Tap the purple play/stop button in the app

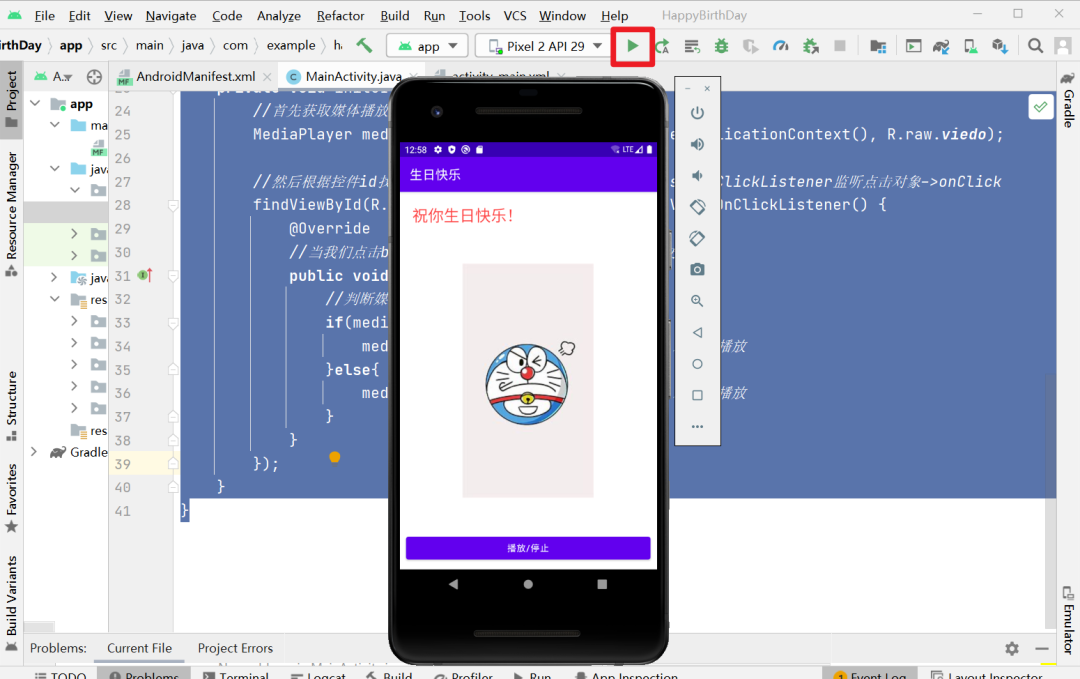pyautogui.click(x=528, y=548)
